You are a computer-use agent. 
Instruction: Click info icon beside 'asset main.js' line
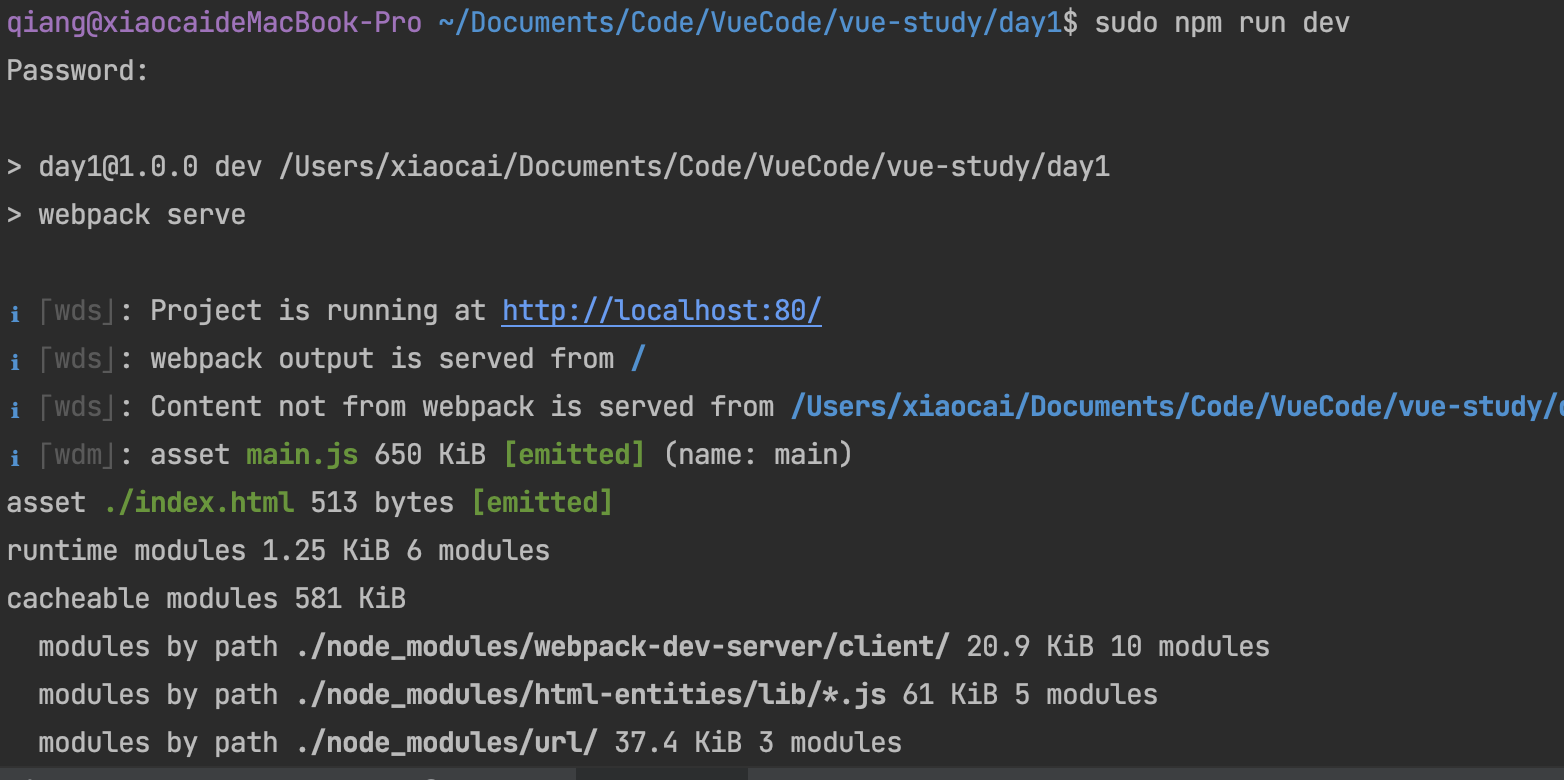(15, 457)
